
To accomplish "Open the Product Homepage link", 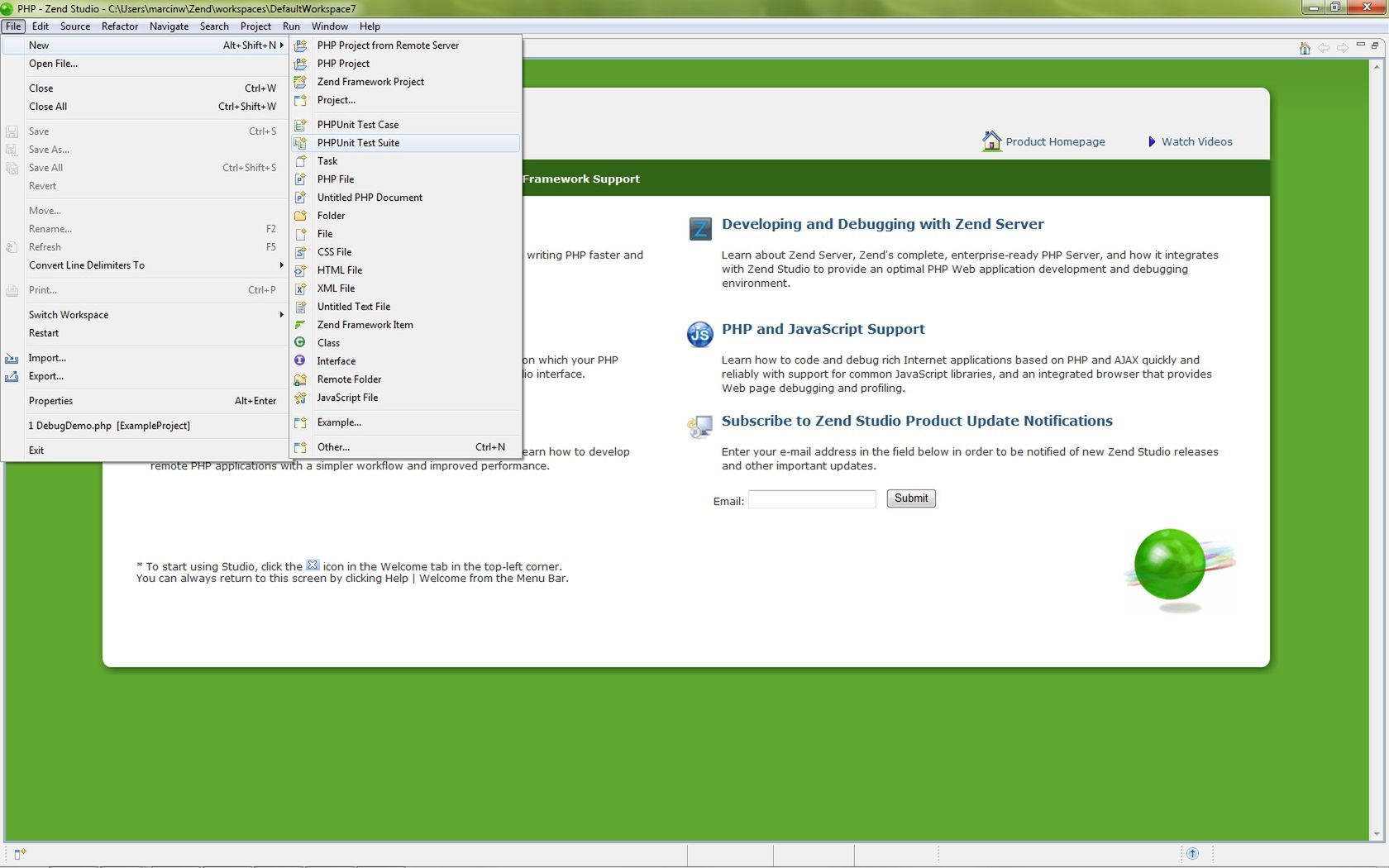I will pyautogui.click(x=1055, y=142).
